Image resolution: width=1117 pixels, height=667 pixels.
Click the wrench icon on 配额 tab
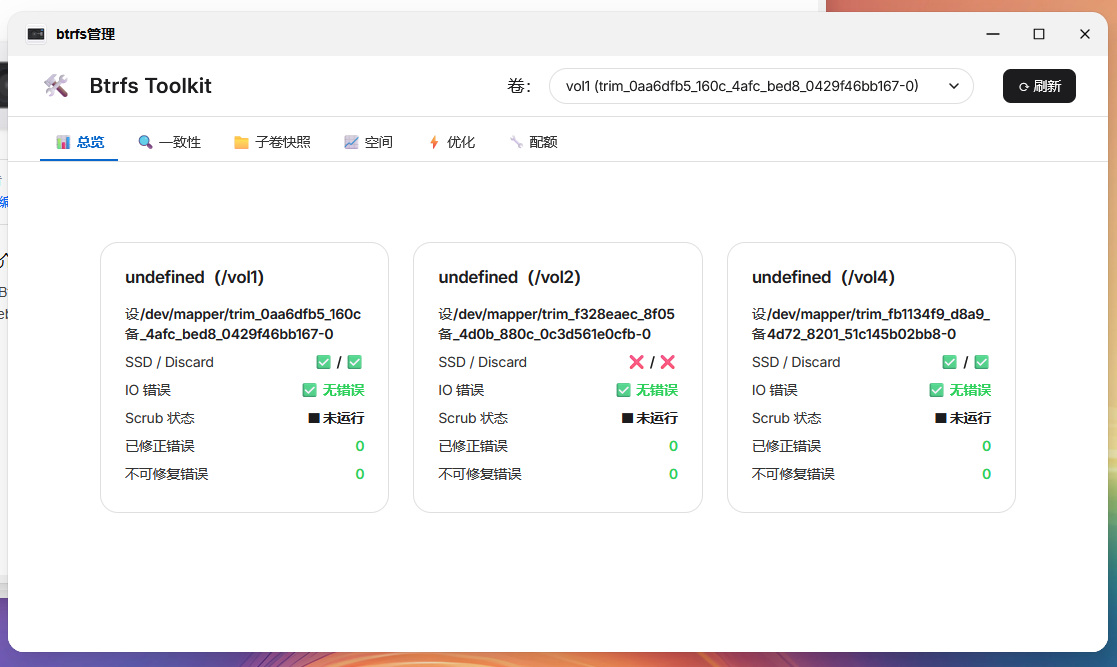tap(516, 142)
